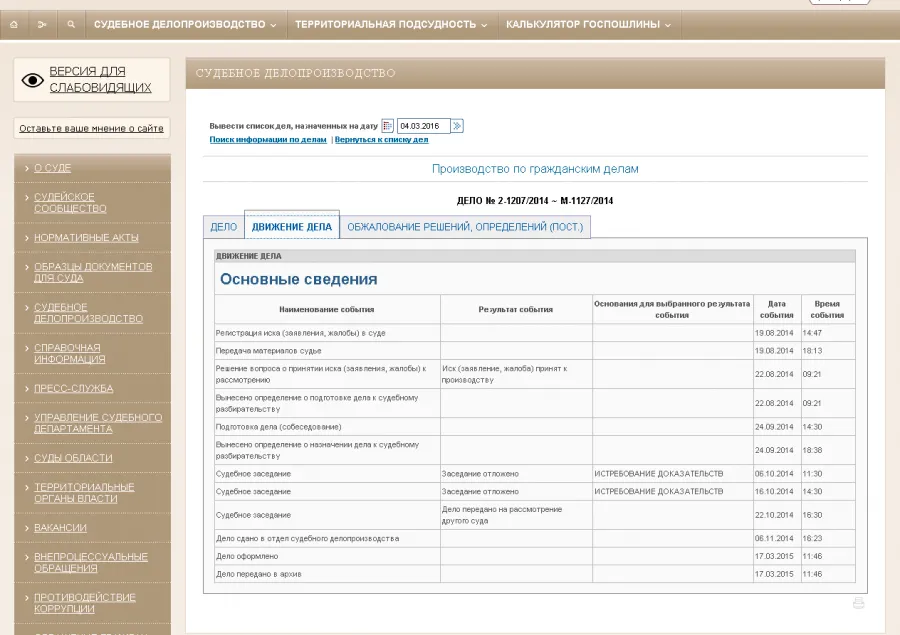Click the eye icon for accessibility version
Viewport: 900px width, 635px height.
32,80
